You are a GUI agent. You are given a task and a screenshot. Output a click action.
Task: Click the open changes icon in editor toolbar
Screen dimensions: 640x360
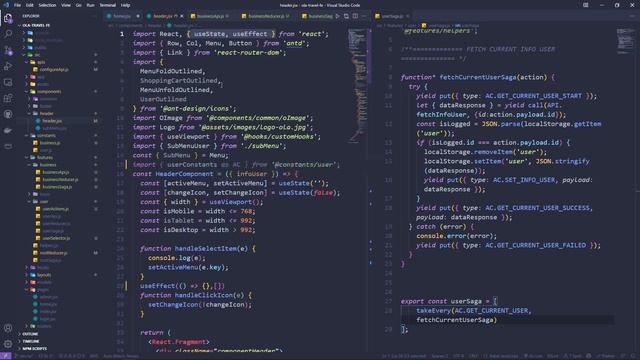[346, 16]
